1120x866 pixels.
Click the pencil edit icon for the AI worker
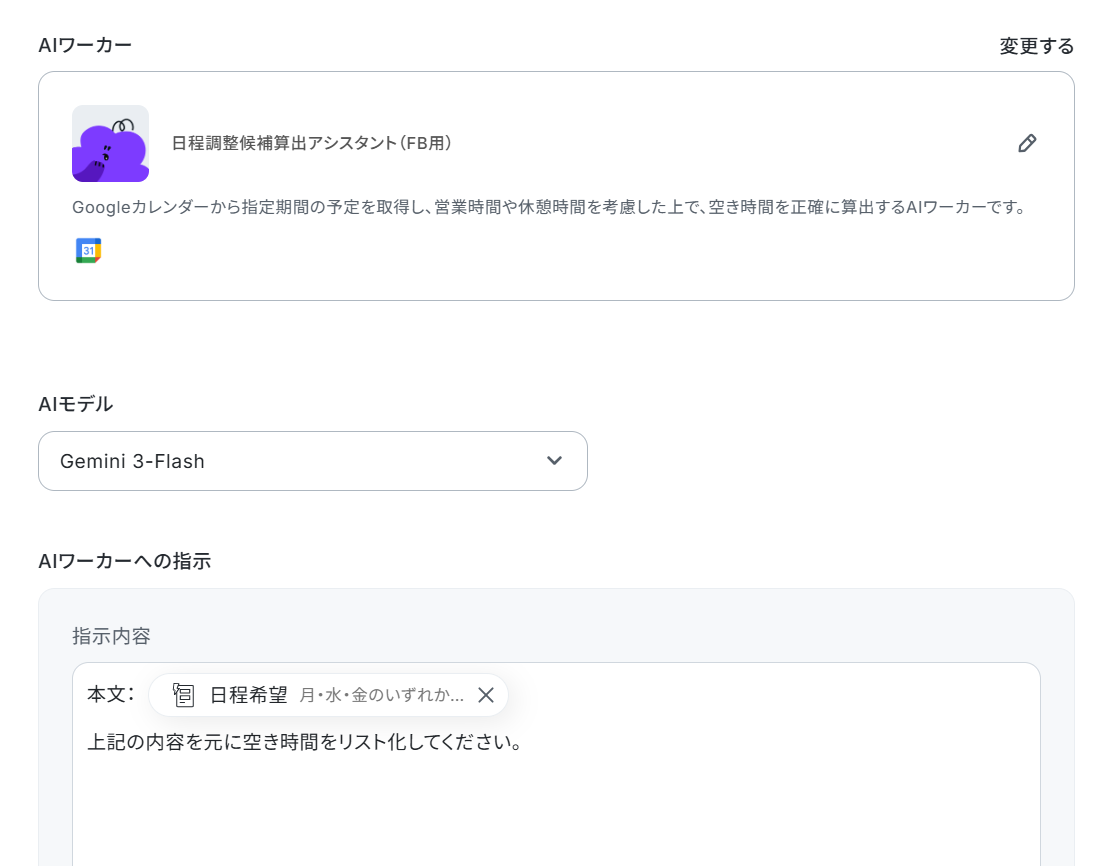pyautogui.click(x=1027, y=143)
